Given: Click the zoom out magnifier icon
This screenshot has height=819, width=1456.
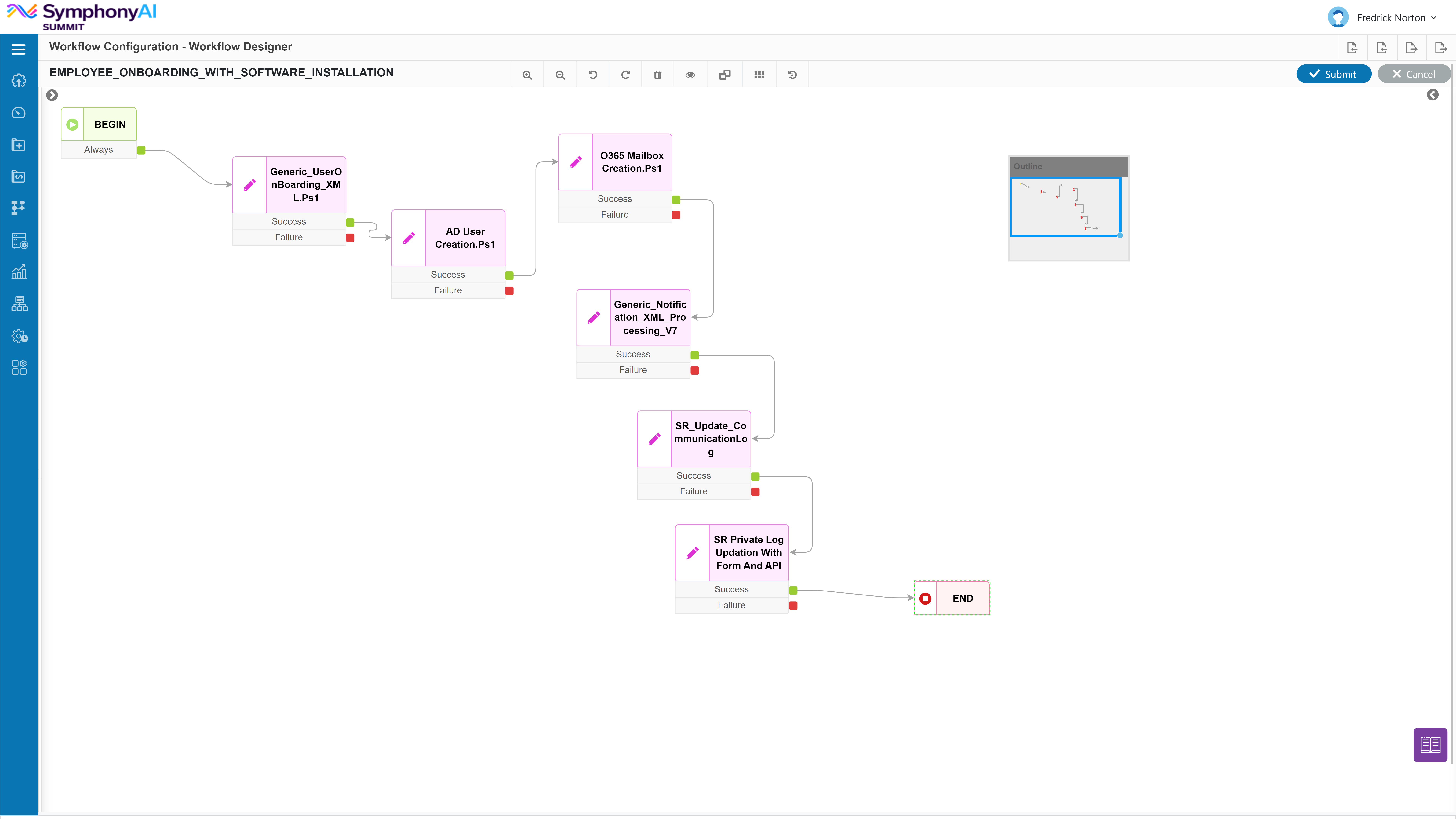Looking at the screenshot, I should (x=560, y=75).
